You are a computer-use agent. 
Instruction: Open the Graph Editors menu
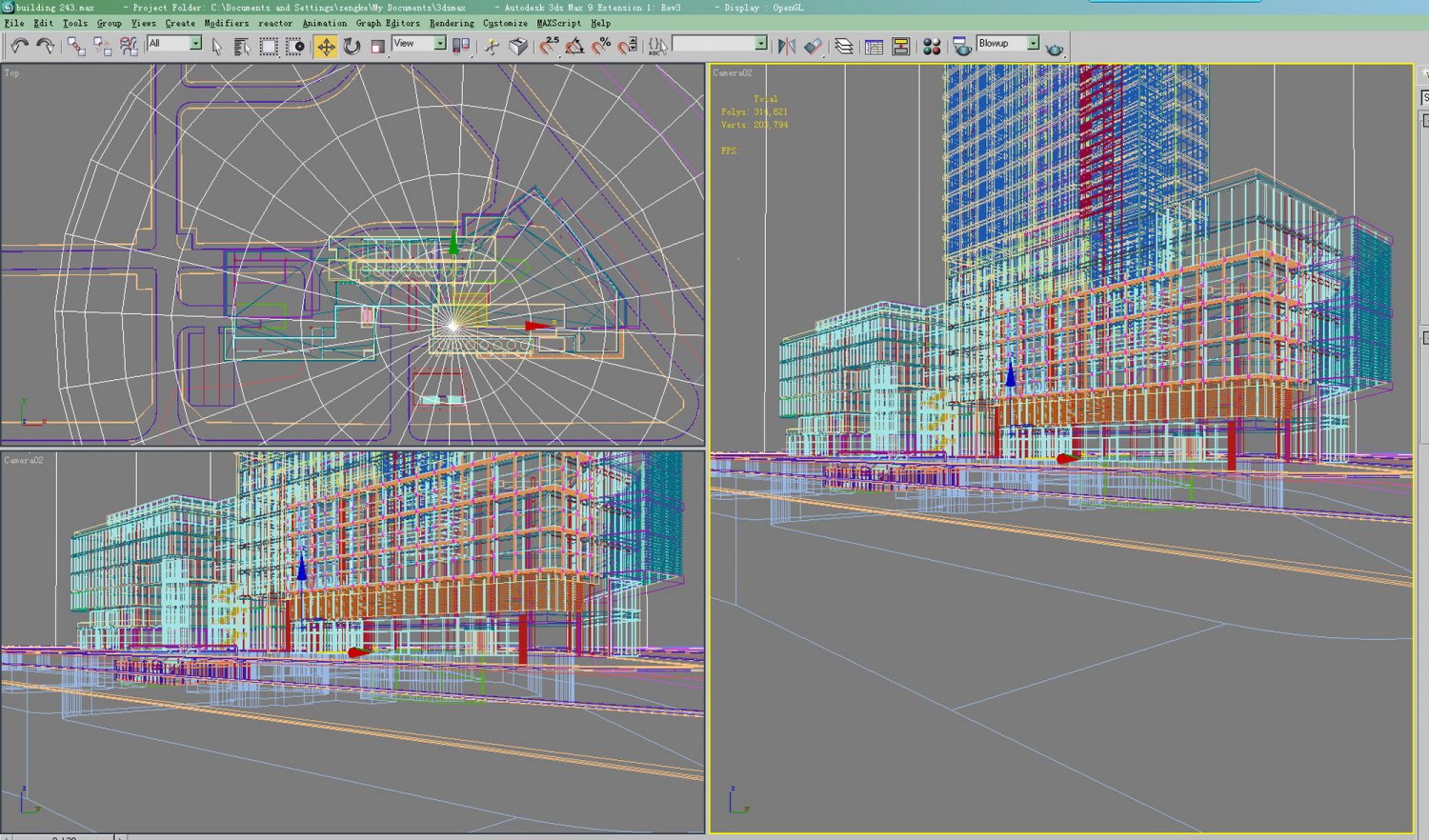tap(388, 23)
